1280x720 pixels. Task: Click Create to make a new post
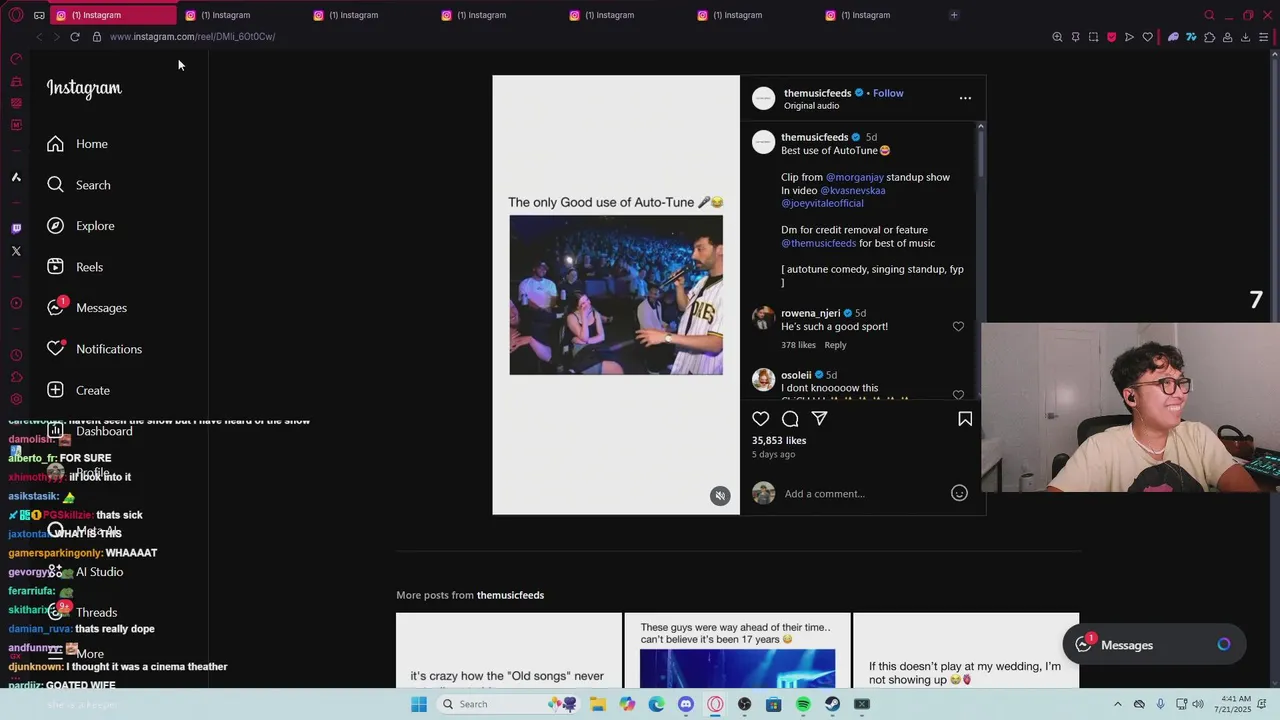(78, 390)
